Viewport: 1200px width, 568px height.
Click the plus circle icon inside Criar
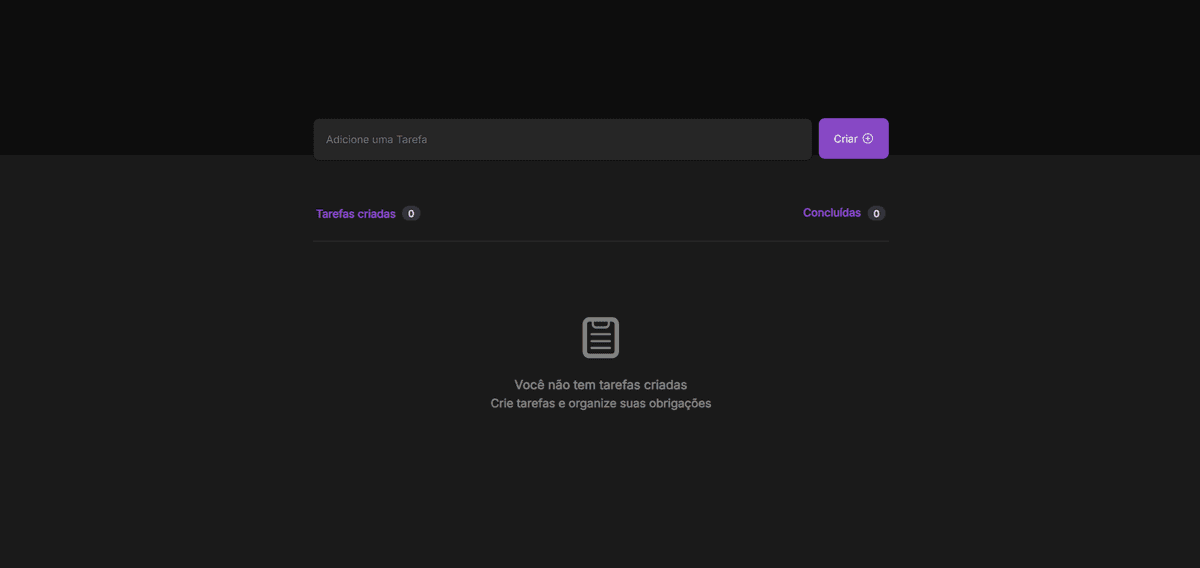(x=868, y=139)
